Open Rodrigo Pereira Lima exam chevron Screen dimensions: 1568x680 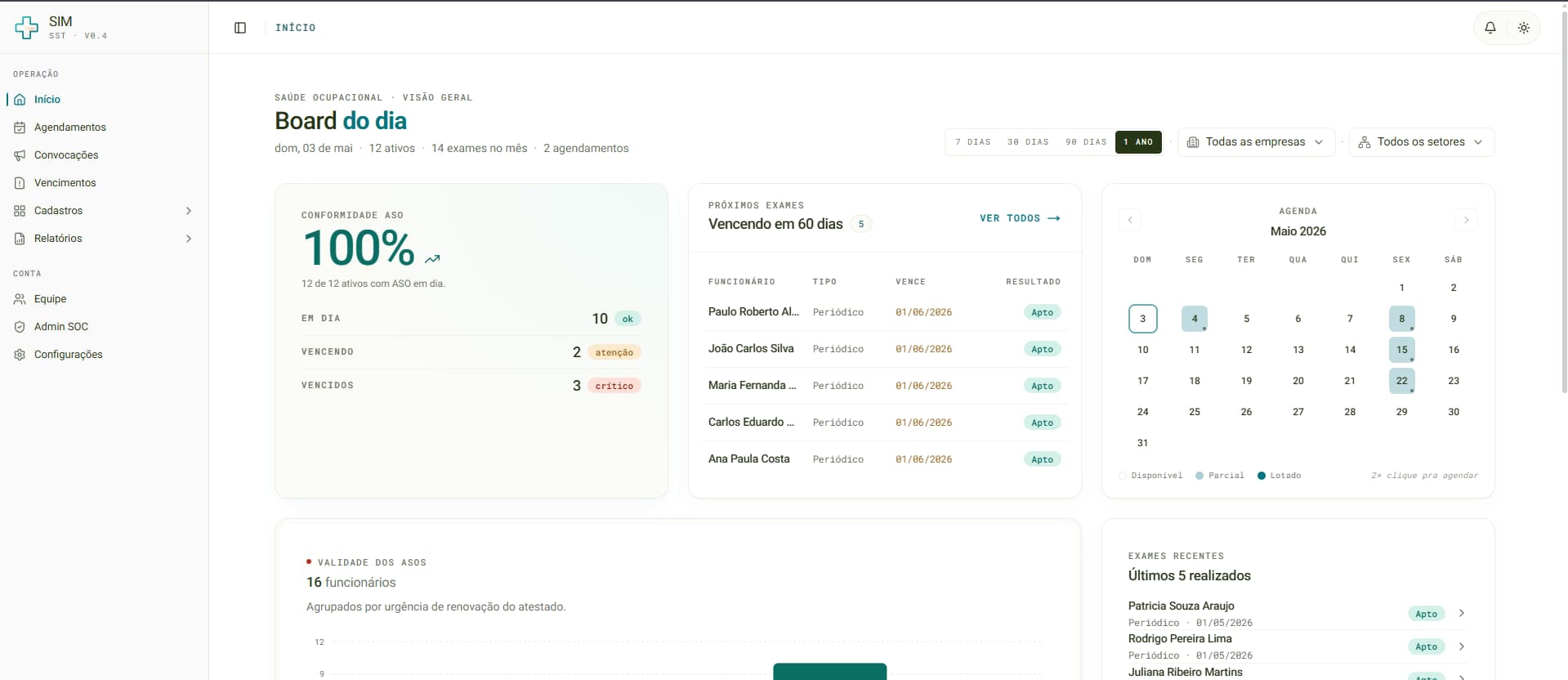(x=1462, y=646)
